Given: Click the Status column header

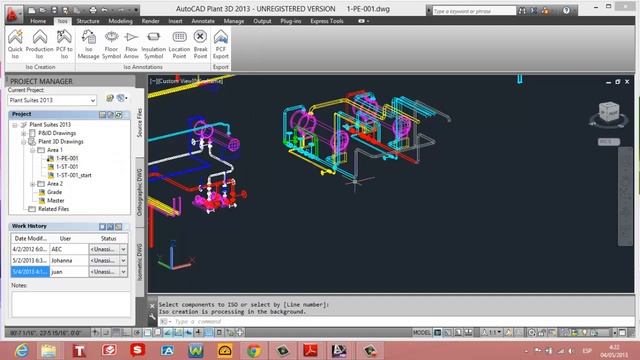Looking at the screenshot, I should [109, 238].
